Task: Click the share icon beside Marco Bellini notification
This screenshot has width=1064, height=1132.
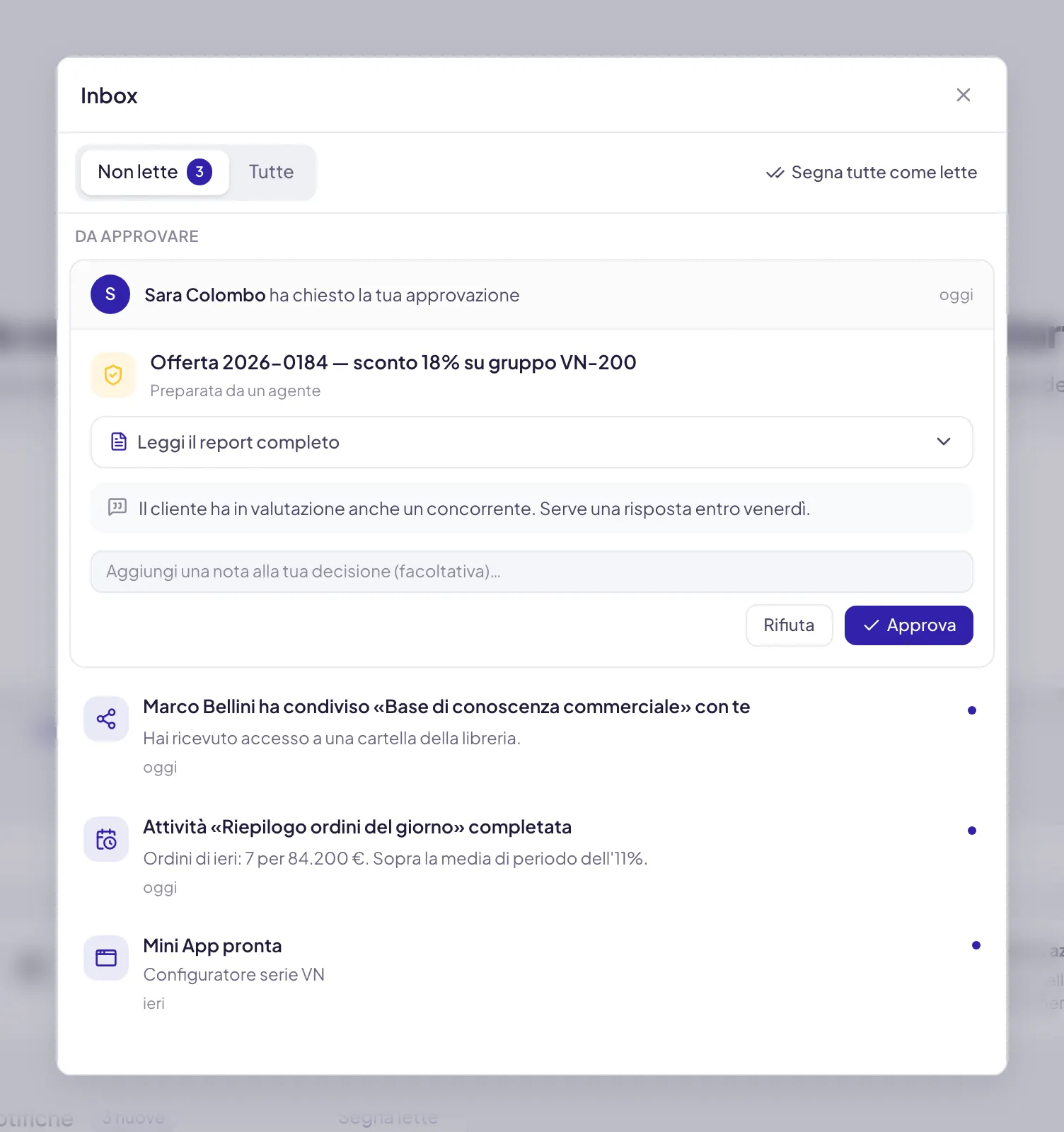Action: point(106,719)
